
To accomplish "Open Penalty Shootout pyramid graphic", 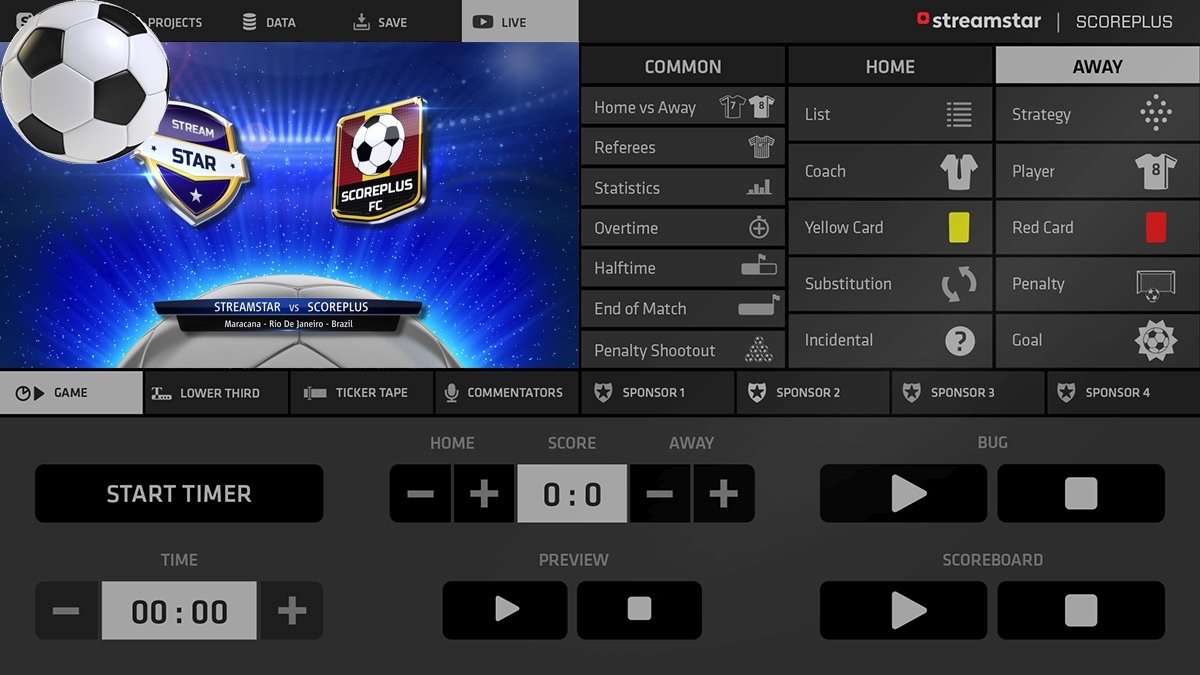I will click(683, 350).
